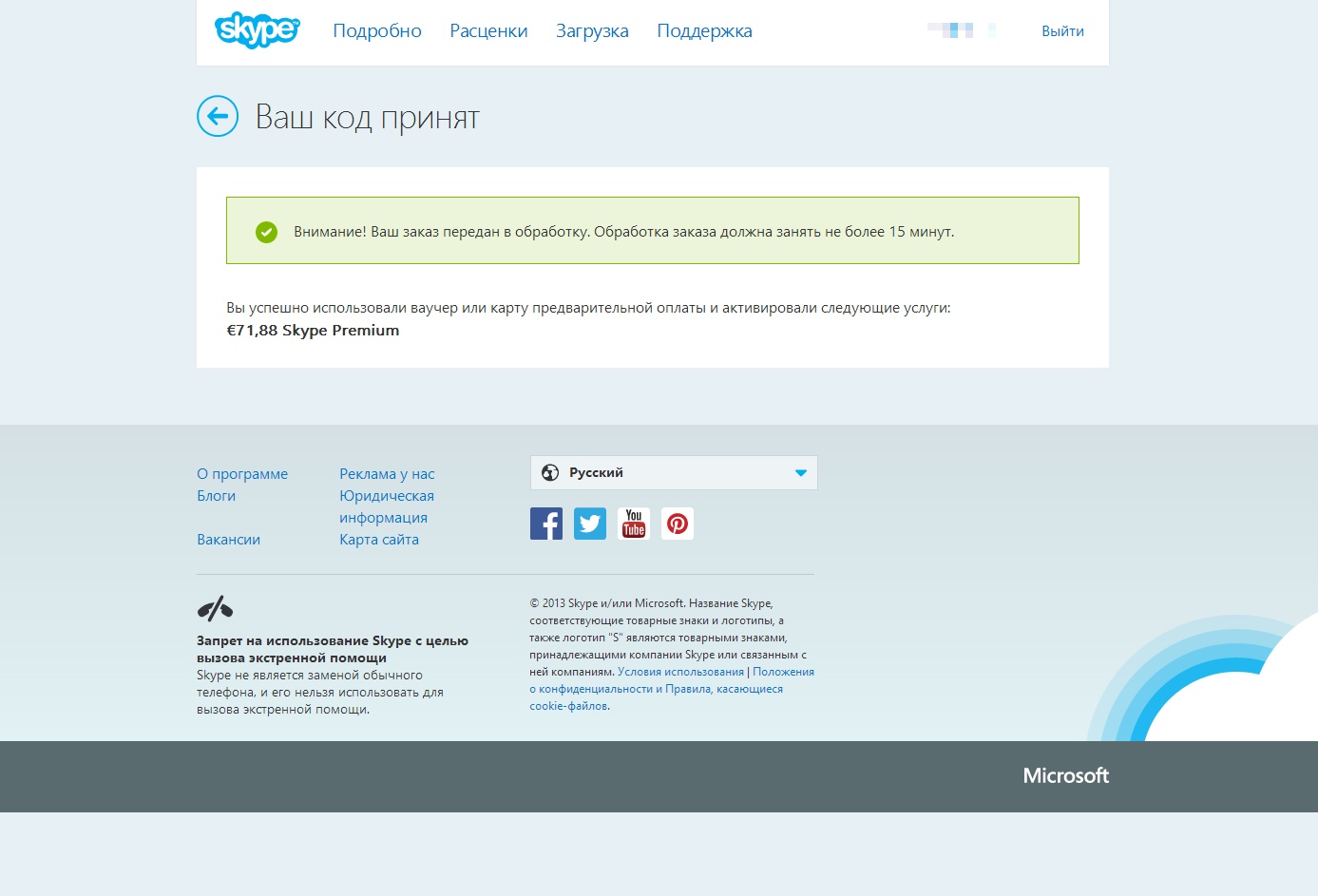Go to the Загрузка section
The width and height of the screenshot is (1318, 896).
click(592, 30)
